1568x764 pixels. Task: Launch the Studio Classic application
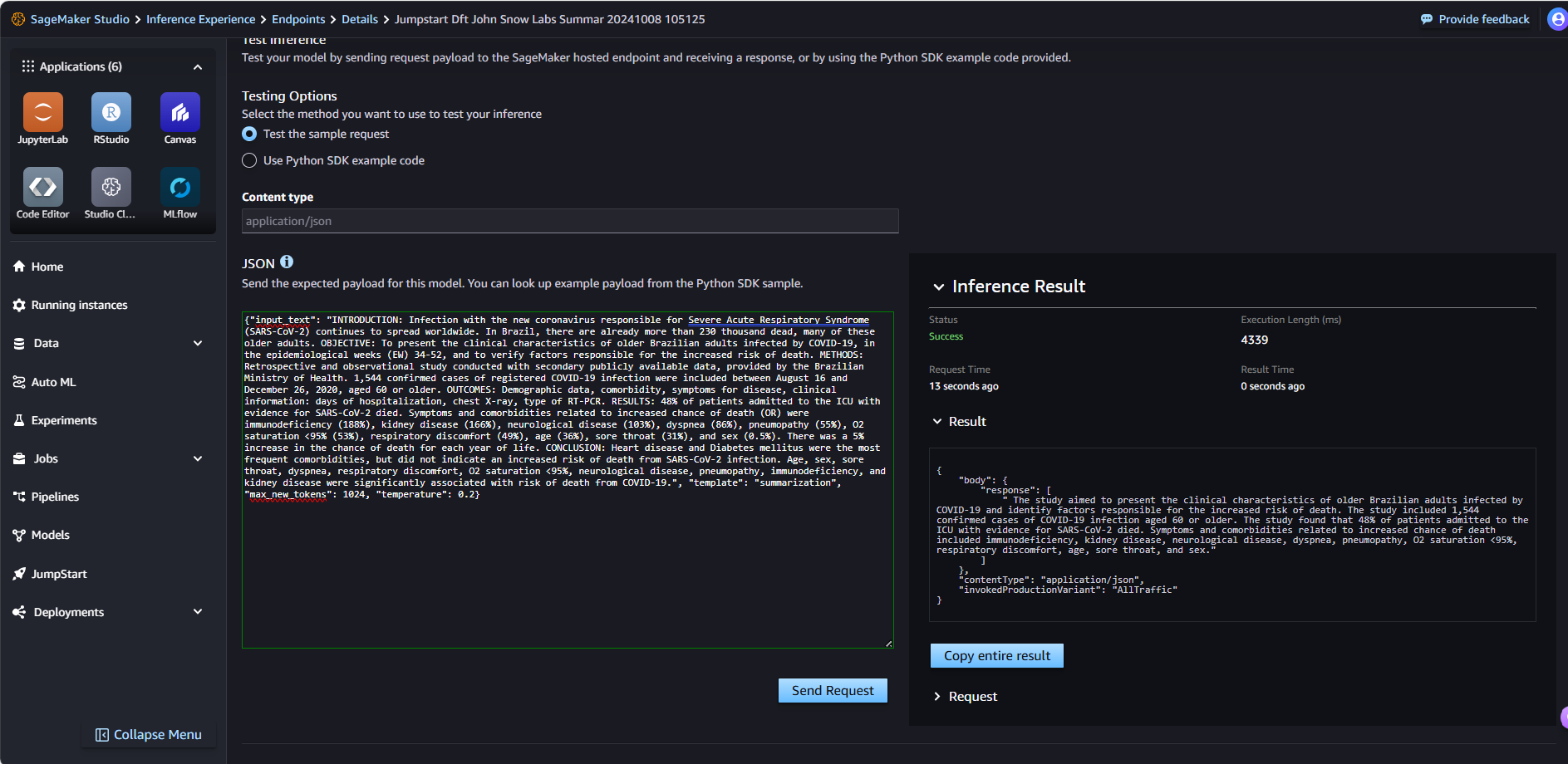(111, 193)
